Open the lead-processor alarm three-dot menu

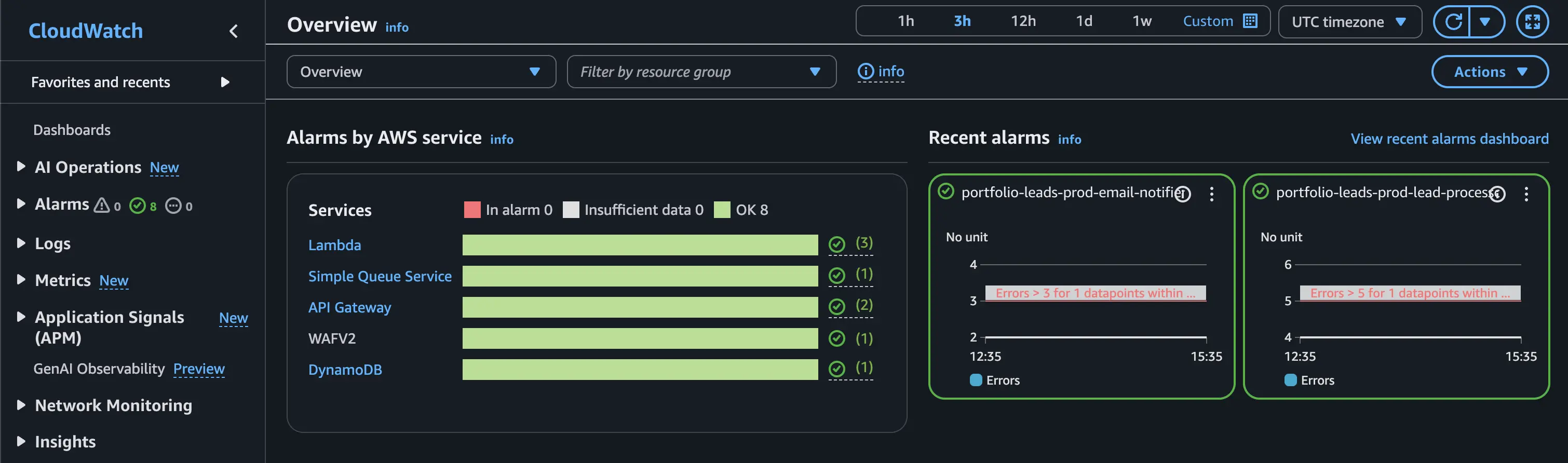coord(1525,194)
